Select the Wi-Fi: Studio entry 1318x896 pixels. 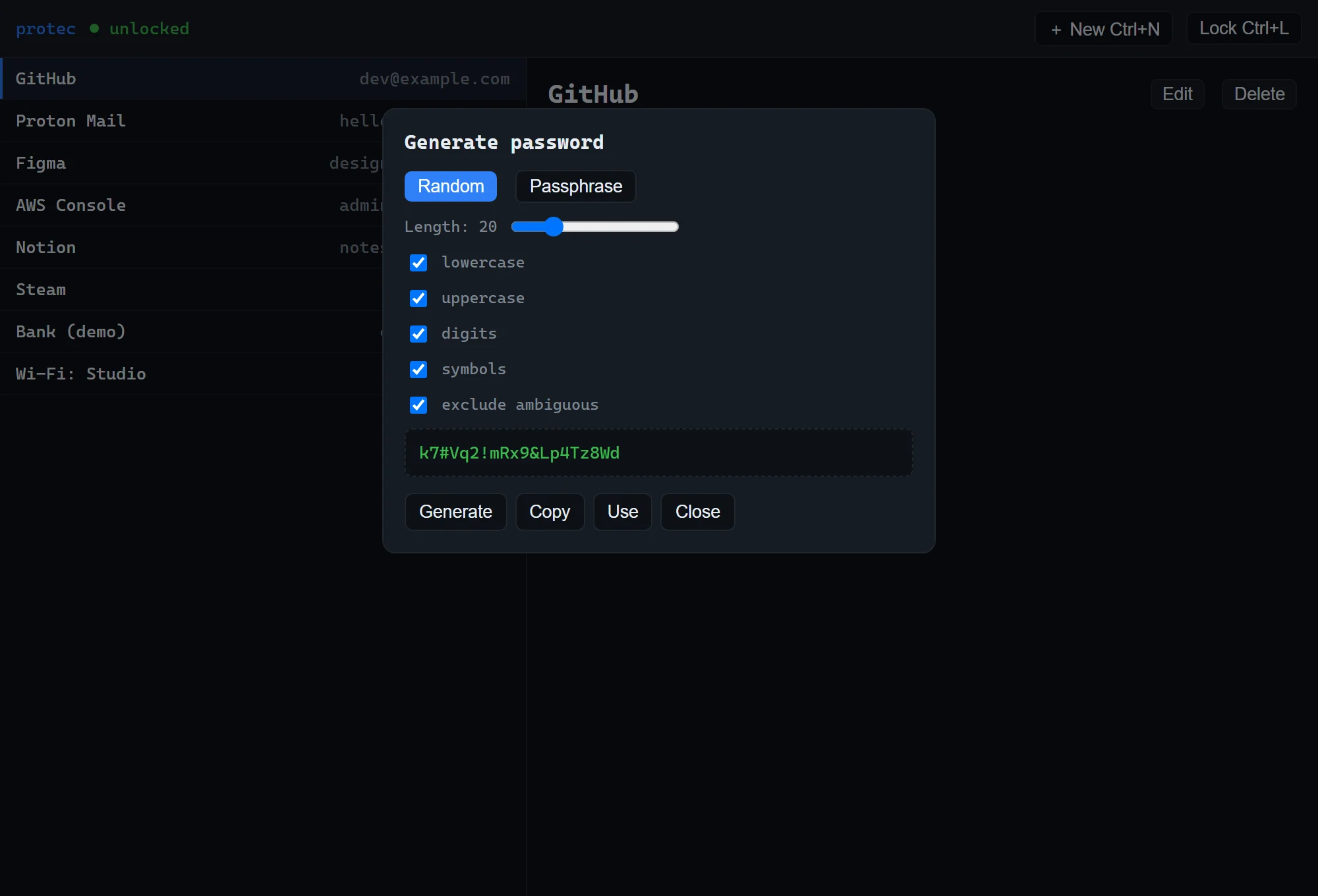pyautogui.click(x=191, y=374)
